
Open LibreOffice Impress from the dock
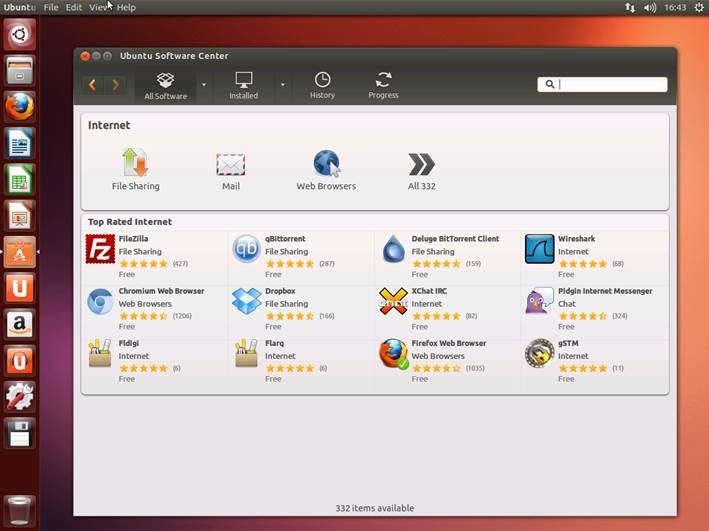19,215
